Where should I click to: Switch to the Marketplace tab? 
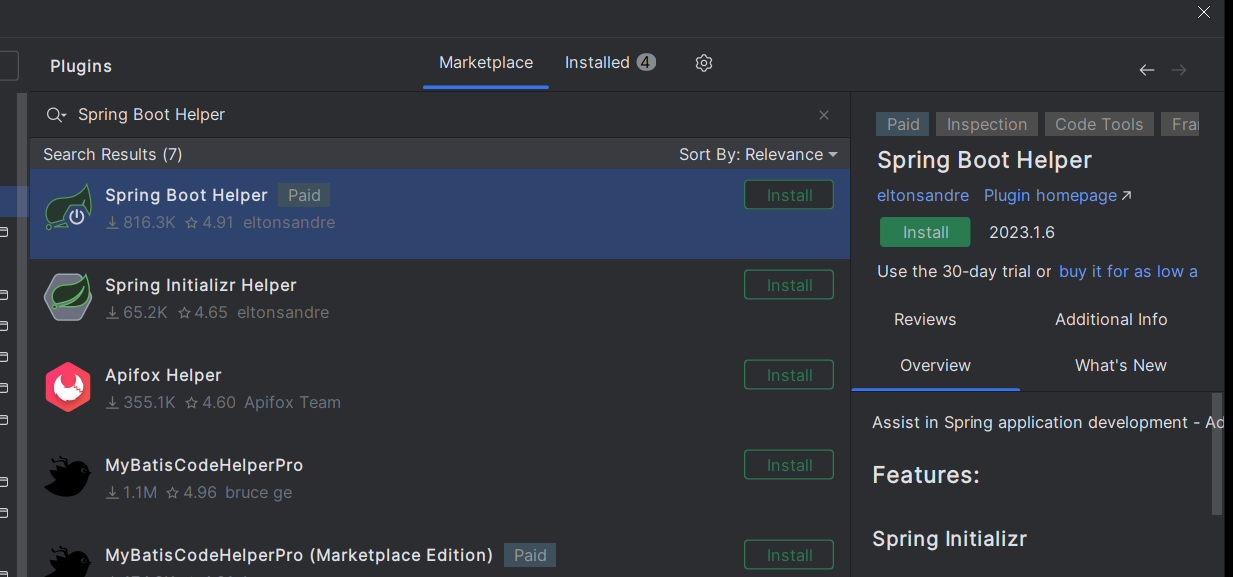(x=486, y=63)
